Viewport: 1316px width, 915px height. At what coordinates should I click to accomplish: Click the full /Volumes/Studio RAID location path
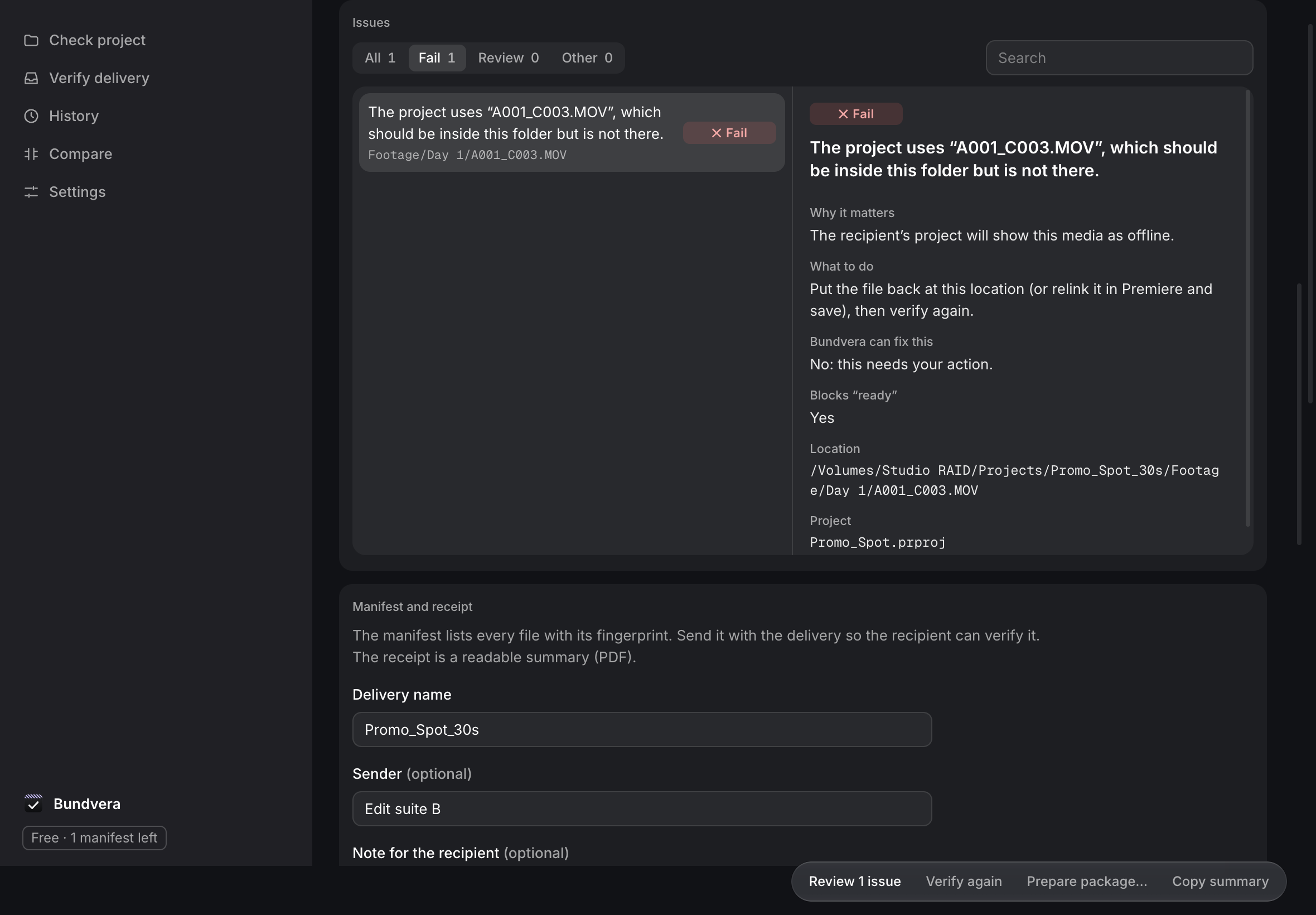pyautogui.click(x=1014, y=480)
